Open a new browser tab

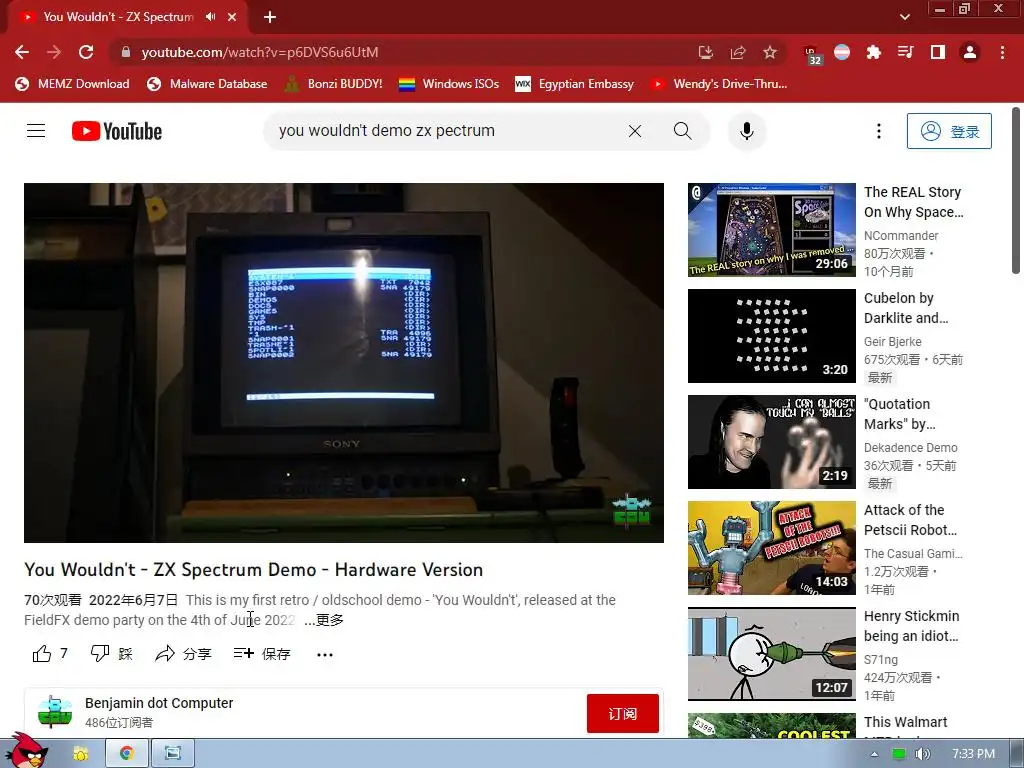point(270,17)
